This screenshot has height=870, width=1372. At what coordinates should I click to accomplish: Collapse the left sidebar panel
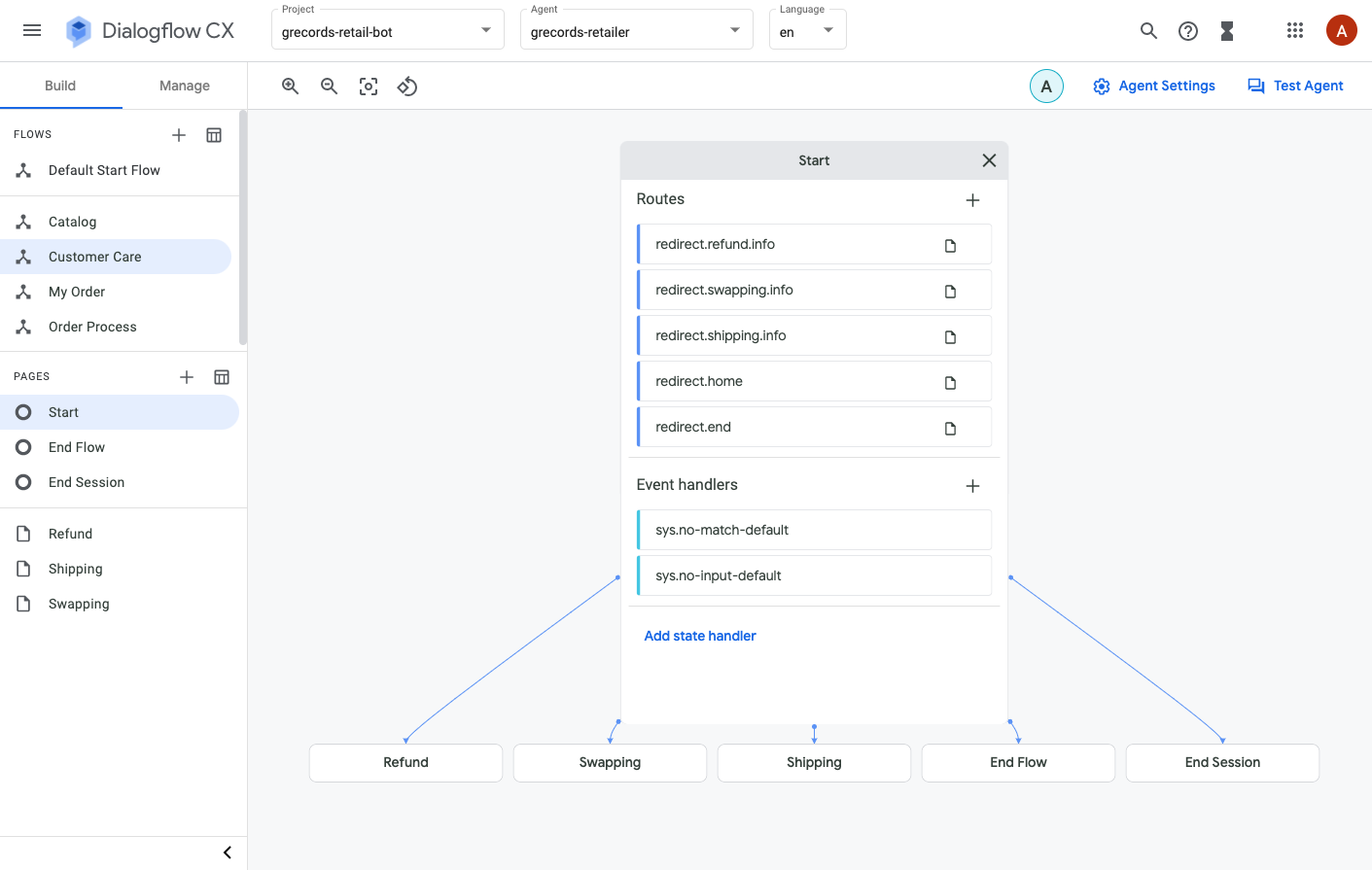[x=228, y=853]
